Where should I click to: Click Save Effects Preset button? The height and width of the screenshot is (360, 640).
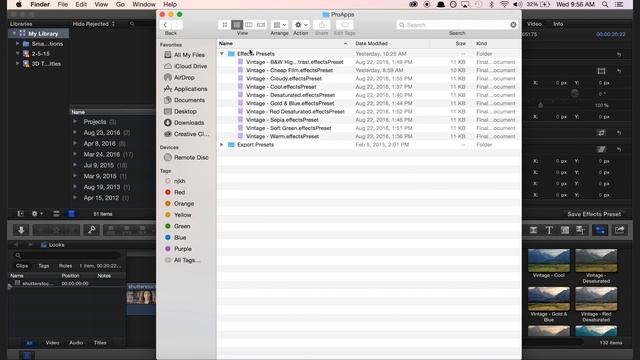pos(594,214)
